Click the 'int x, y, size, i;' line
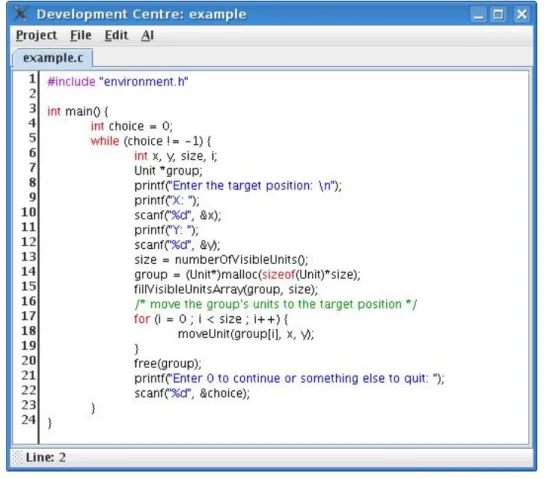544x479 pixels. [176, 156]
